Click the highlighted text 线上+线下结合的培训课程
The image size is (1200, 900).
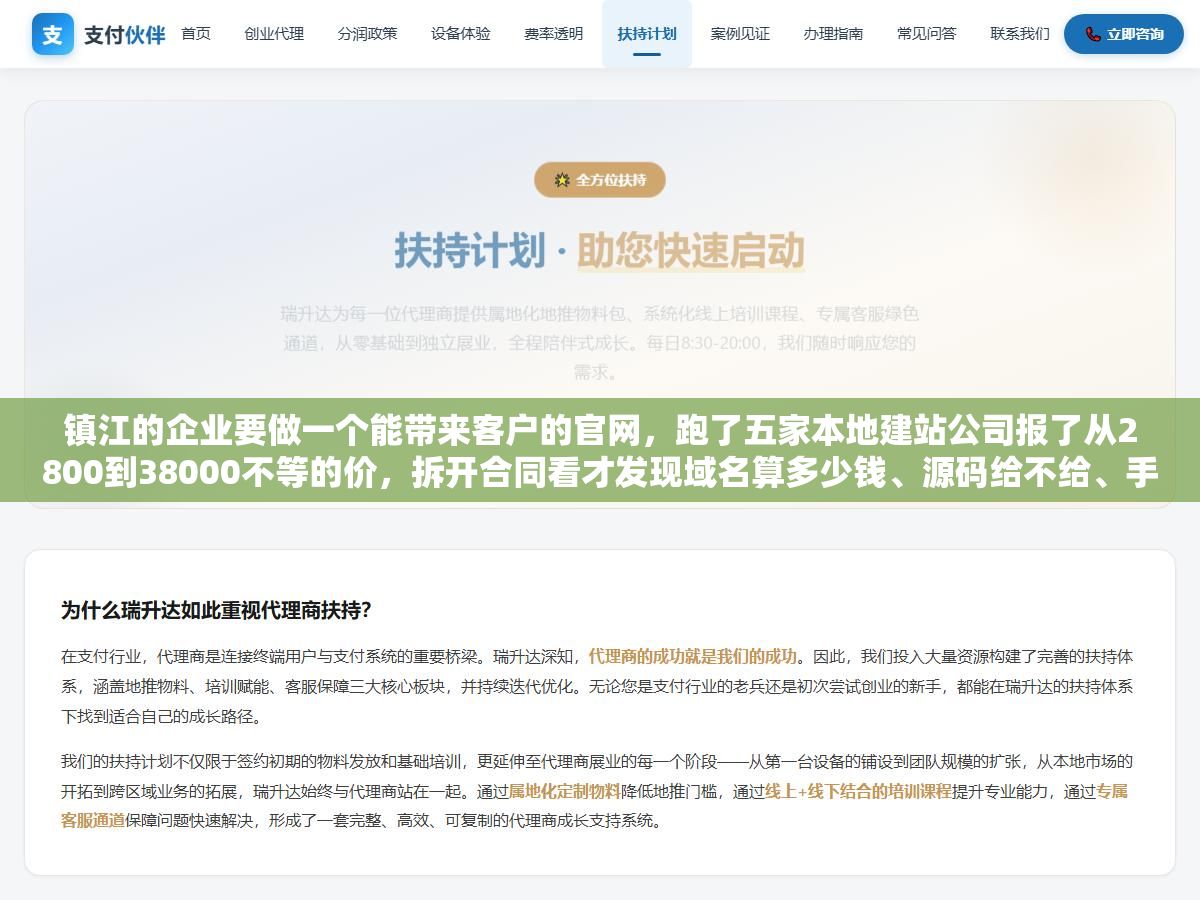[x=859, y=791]
